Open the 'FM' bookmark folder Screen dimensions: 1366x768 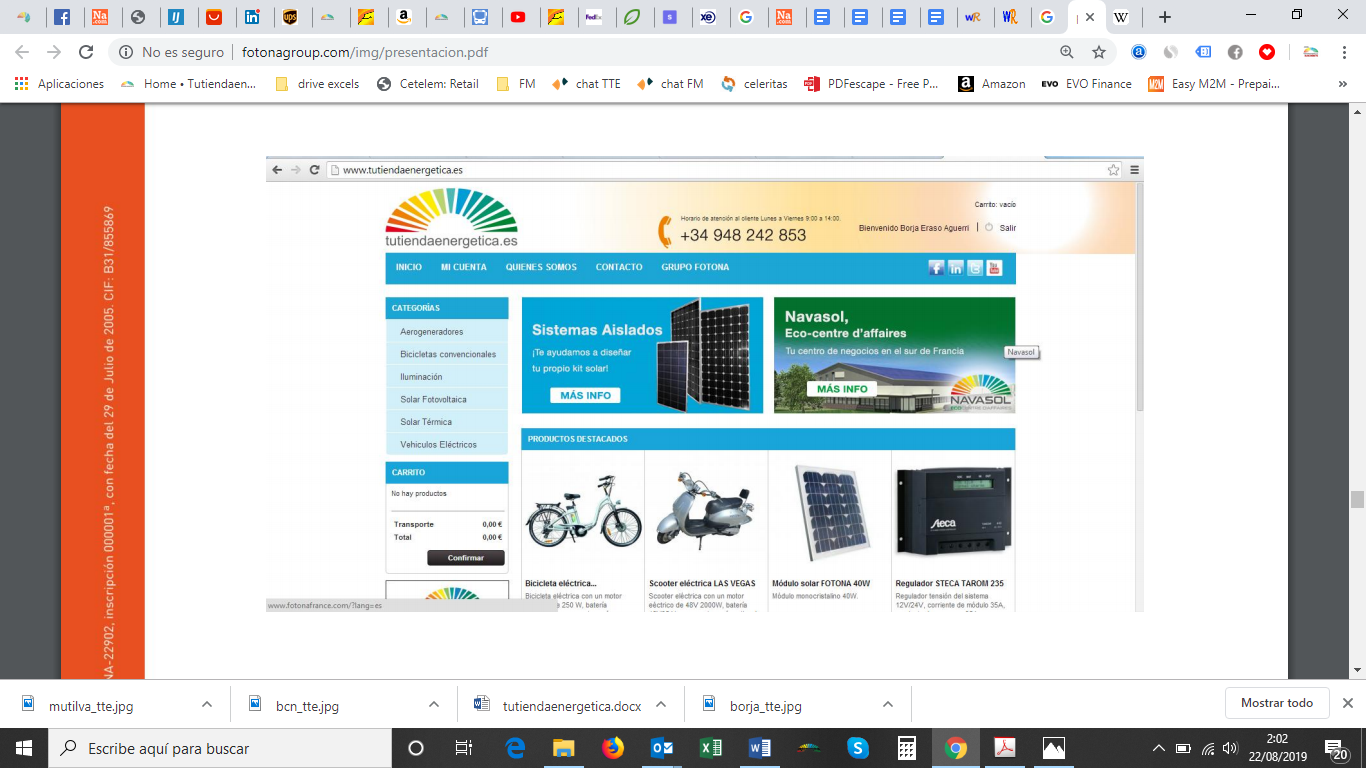(516, 84)
